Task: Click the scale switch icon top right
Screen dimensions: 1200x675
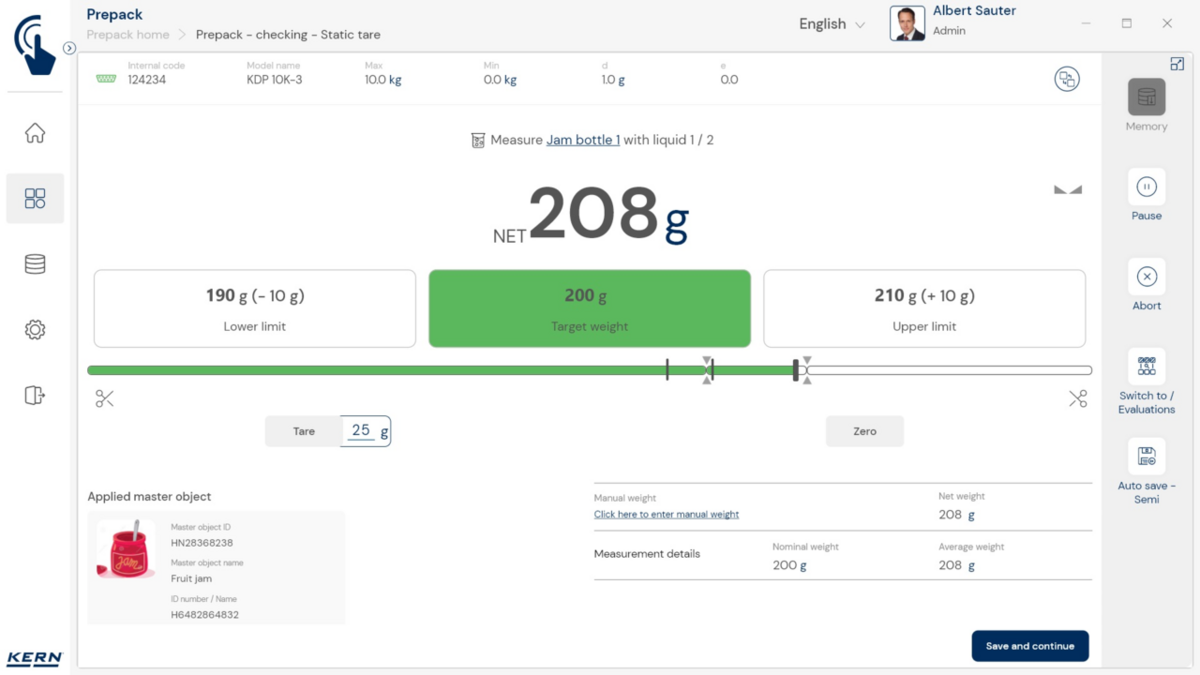Action: pos(1067,79)
